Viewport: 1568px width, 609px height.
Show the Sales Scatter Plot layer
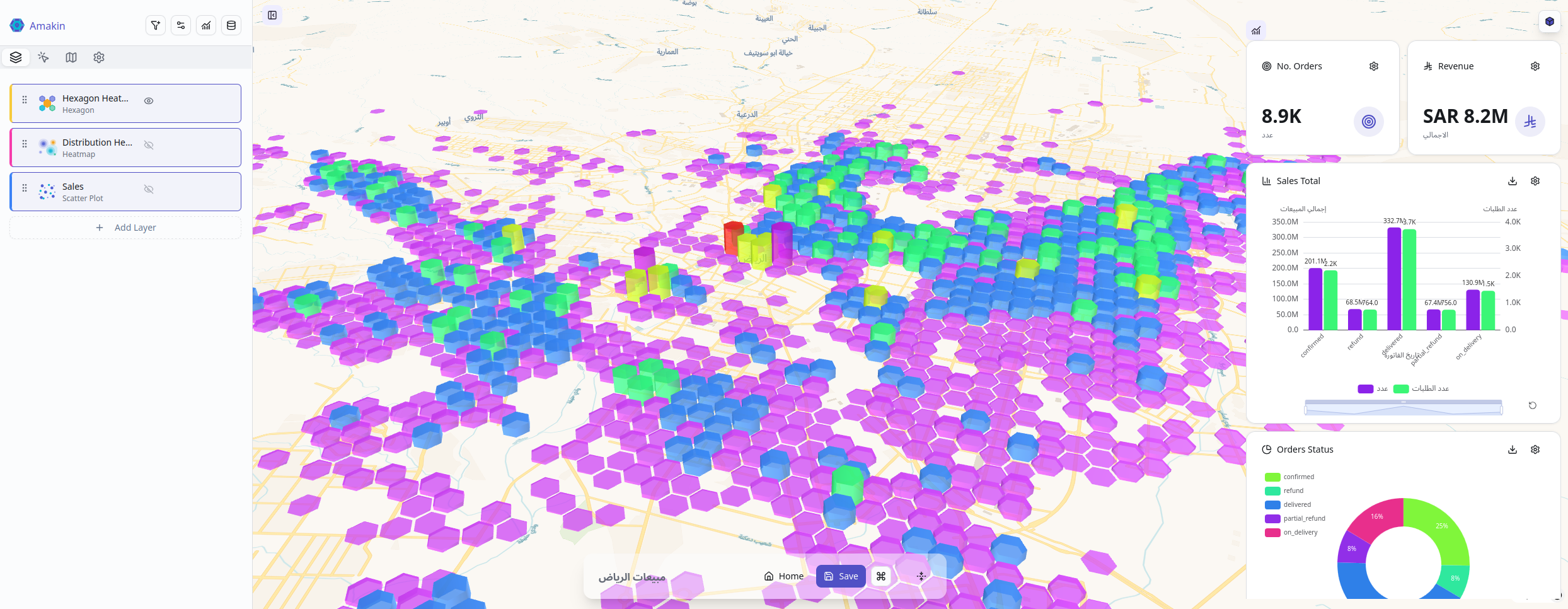(149, 188)
